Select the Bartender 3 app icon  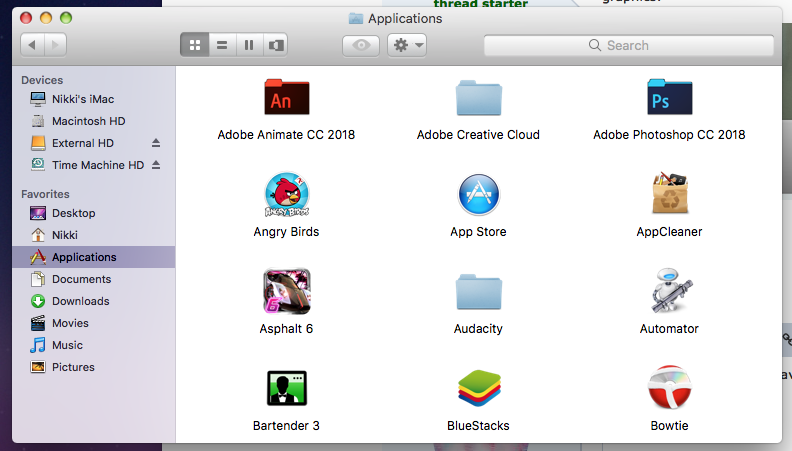coord(287,388)
